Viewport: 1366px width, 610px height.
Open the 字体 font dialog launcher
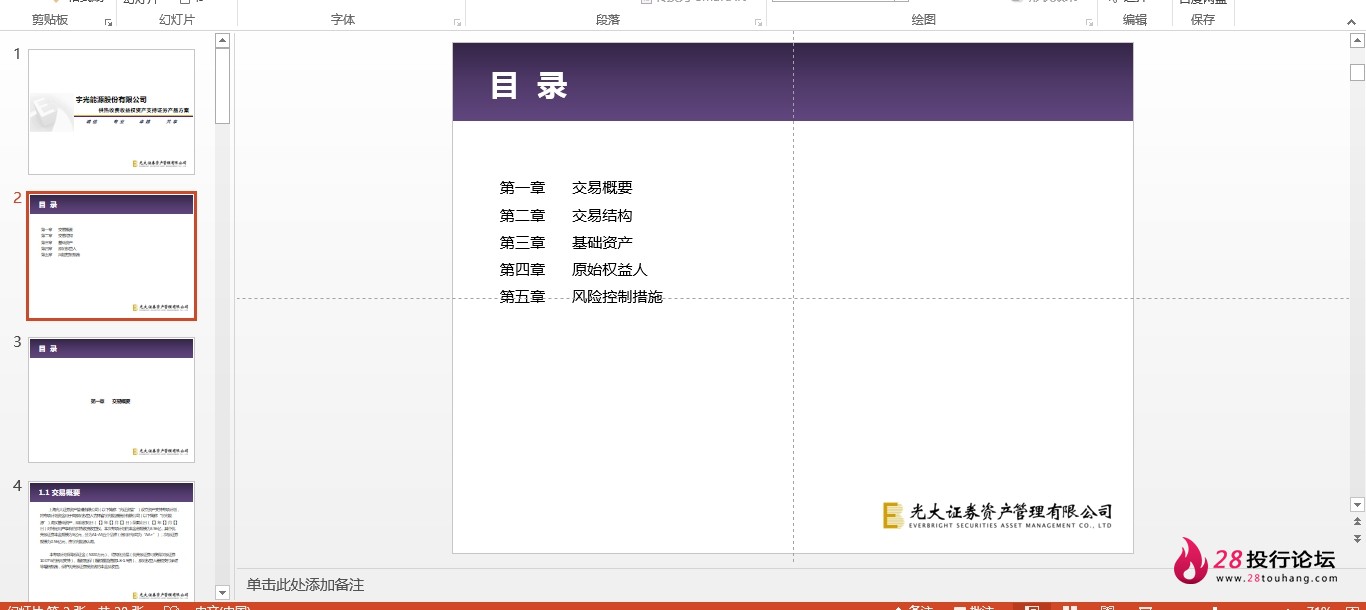tap(457, 22)
